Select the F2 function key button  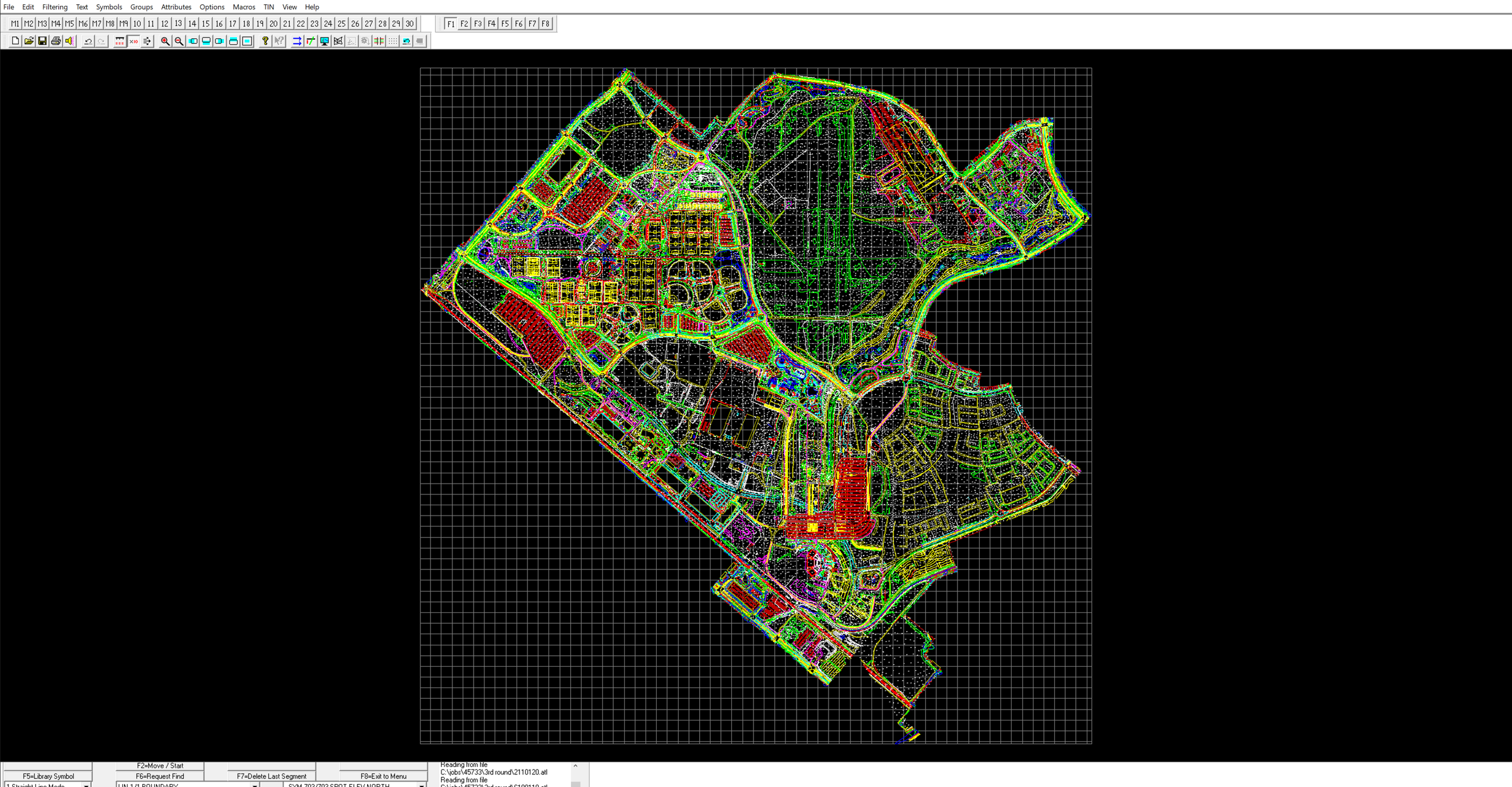[464, 24]
